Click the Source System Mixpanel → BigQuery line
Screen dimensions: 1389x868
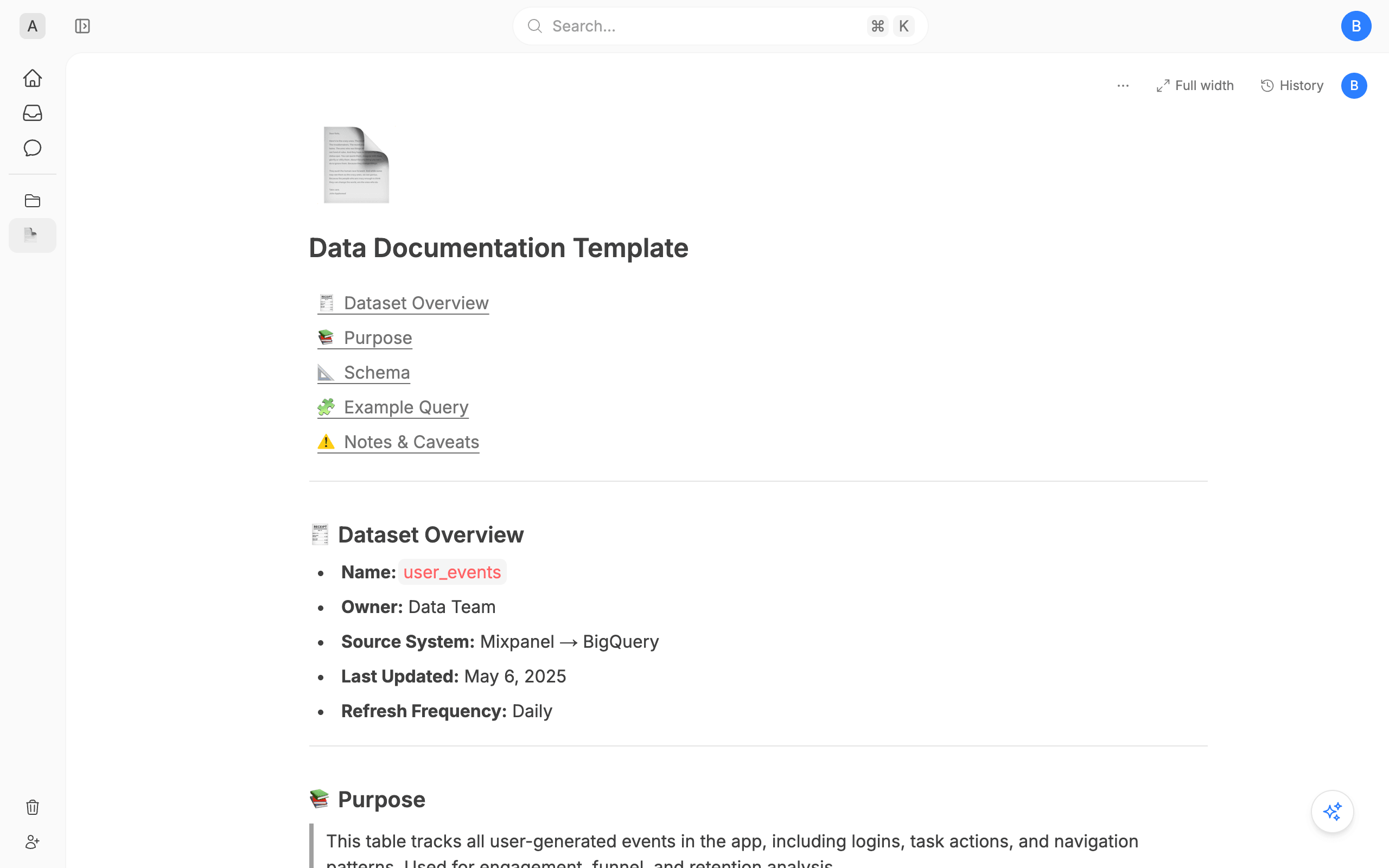coord(499,641)
